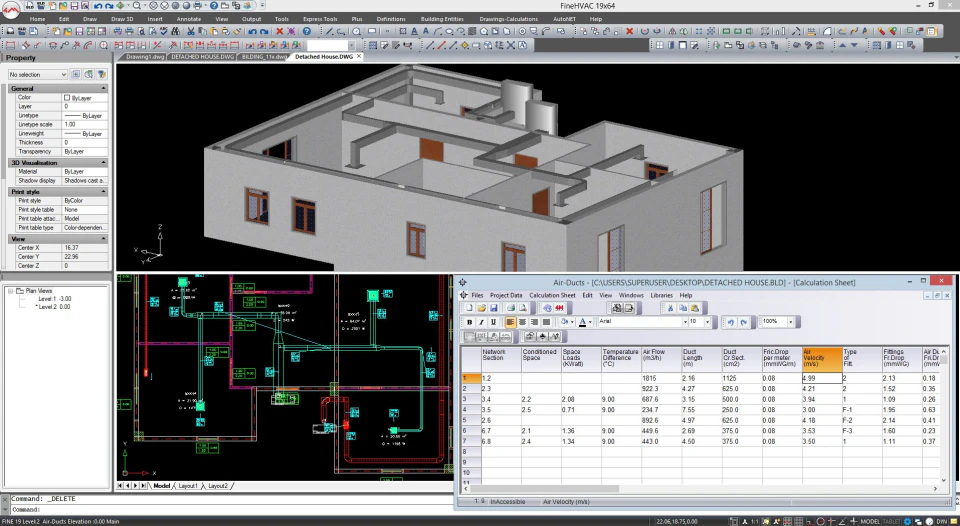
Task: Select Level:2 0.00 in Plan Views
Action: (53, 306)
